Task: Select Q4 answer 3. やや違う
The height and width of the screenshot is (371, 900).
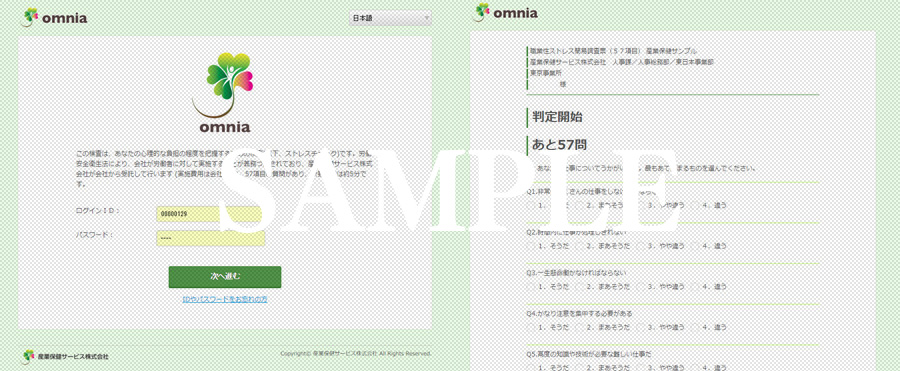Action: 661,327
